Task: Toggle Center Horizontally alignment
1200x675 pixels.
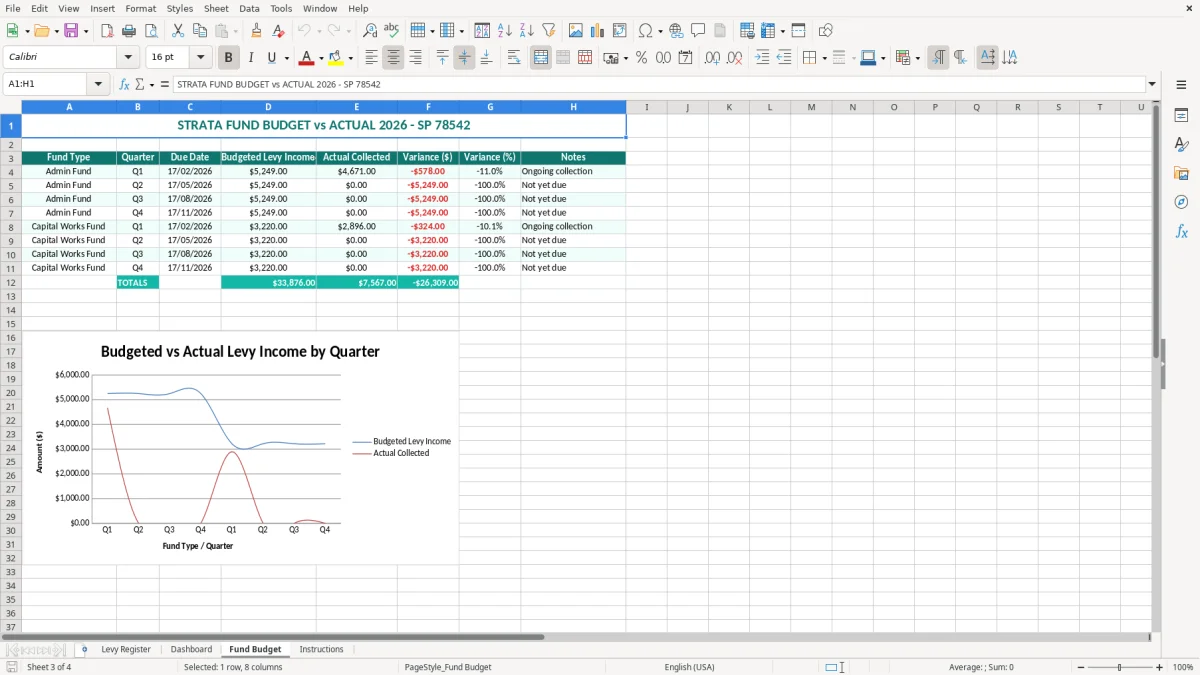Action: pyautogui.click(x=393, y=58)
